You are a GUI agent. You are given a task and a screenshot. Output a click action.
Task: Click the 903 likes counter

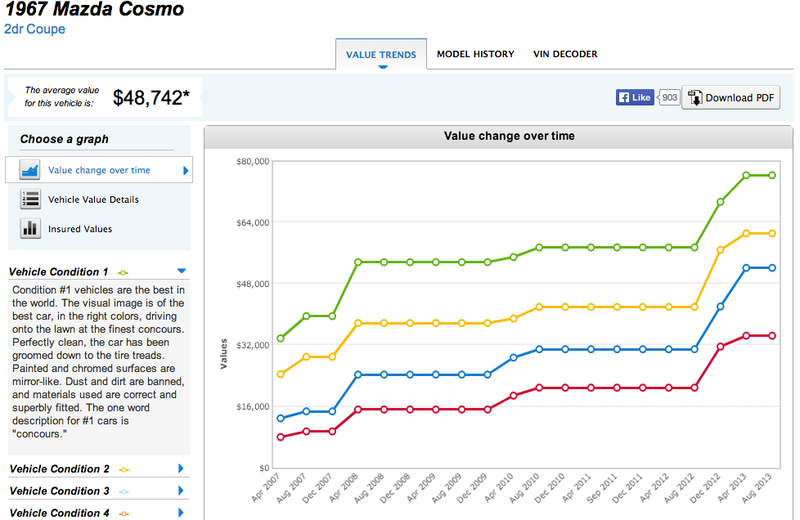coord(669,97)
